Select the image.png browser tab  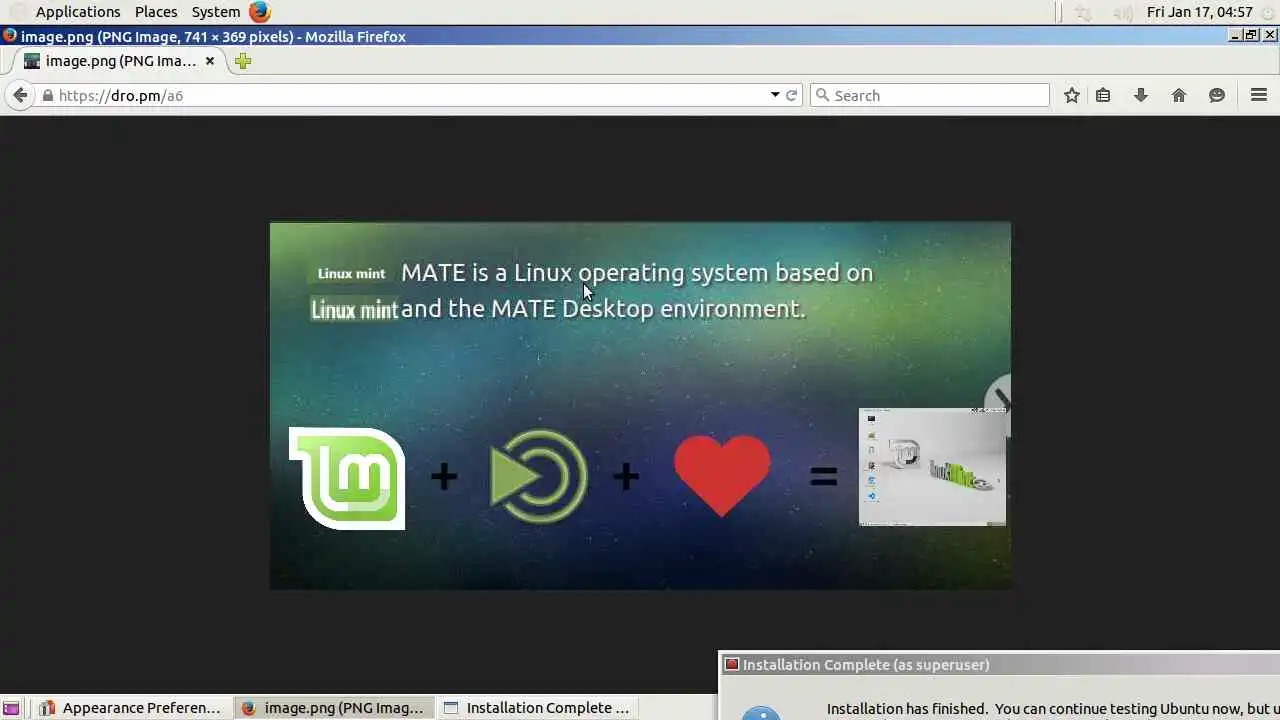pos(119,61)
